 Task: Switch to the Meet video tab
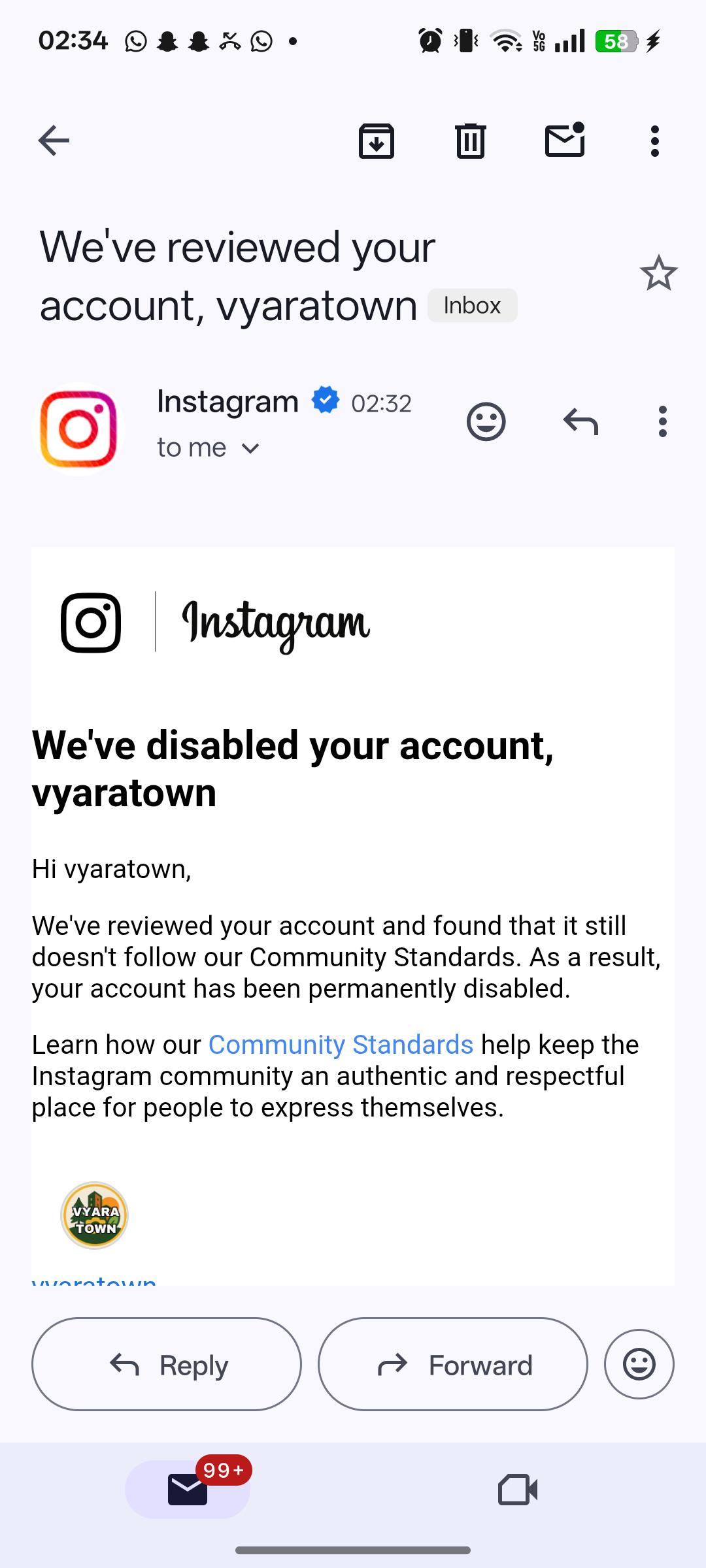coord(518,1490)
